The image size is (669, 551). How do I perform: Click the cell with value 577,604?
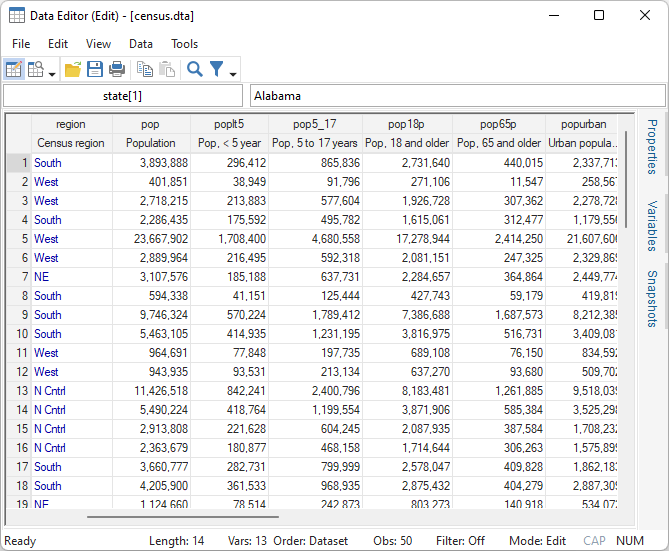coord(315,201)
